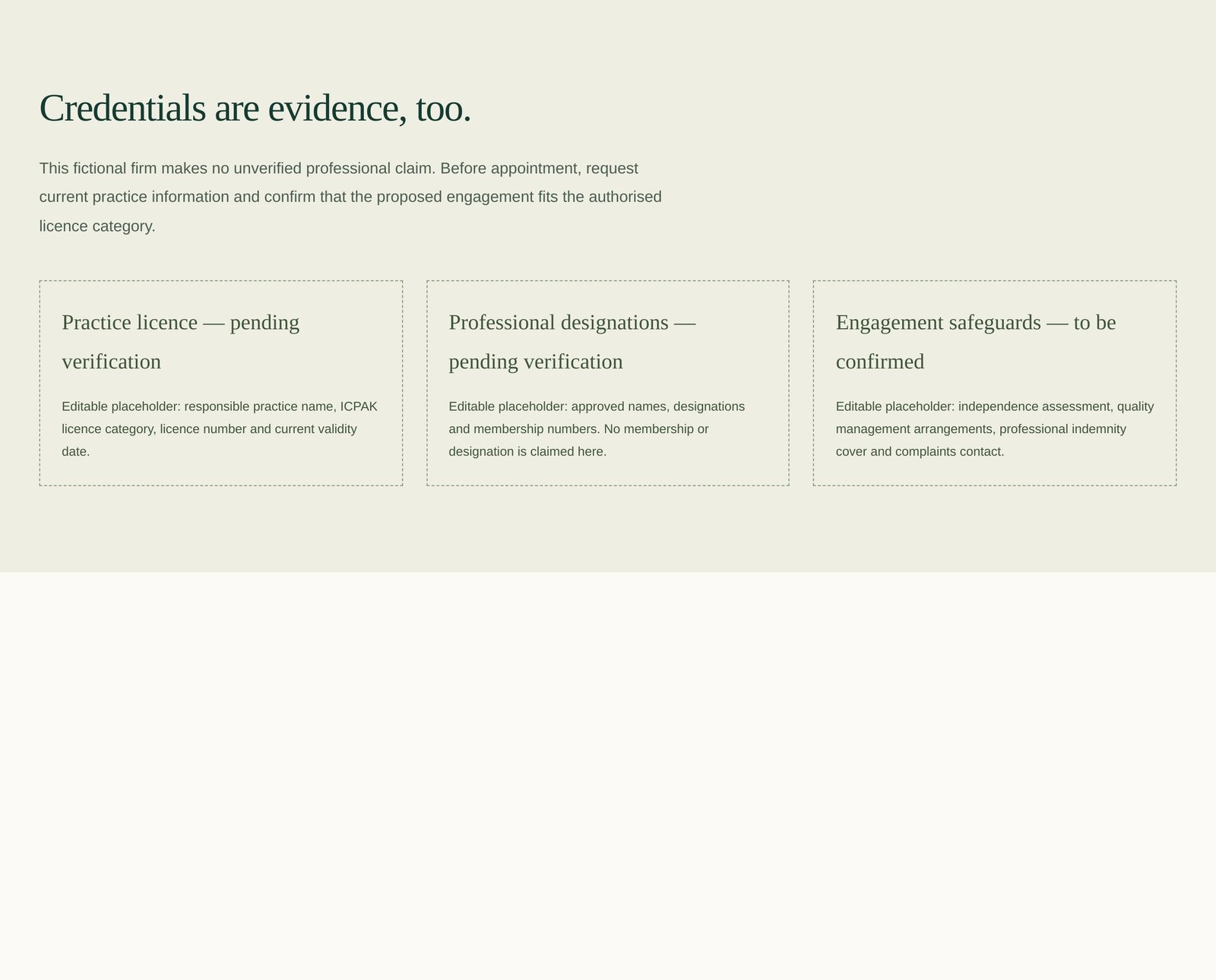Select the "Practice licence — pending verification" card title
Viewport: 1216px width, 980px height.
(181, 342)
